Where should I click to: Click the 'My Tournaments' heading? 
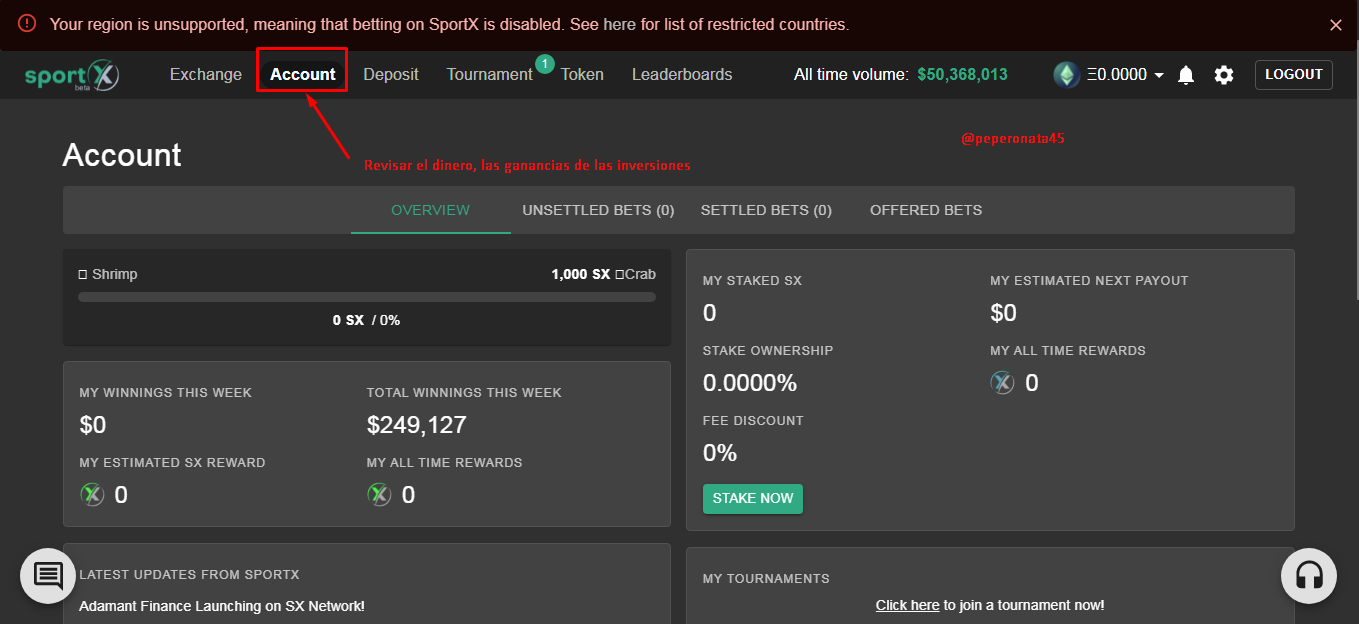766,579
